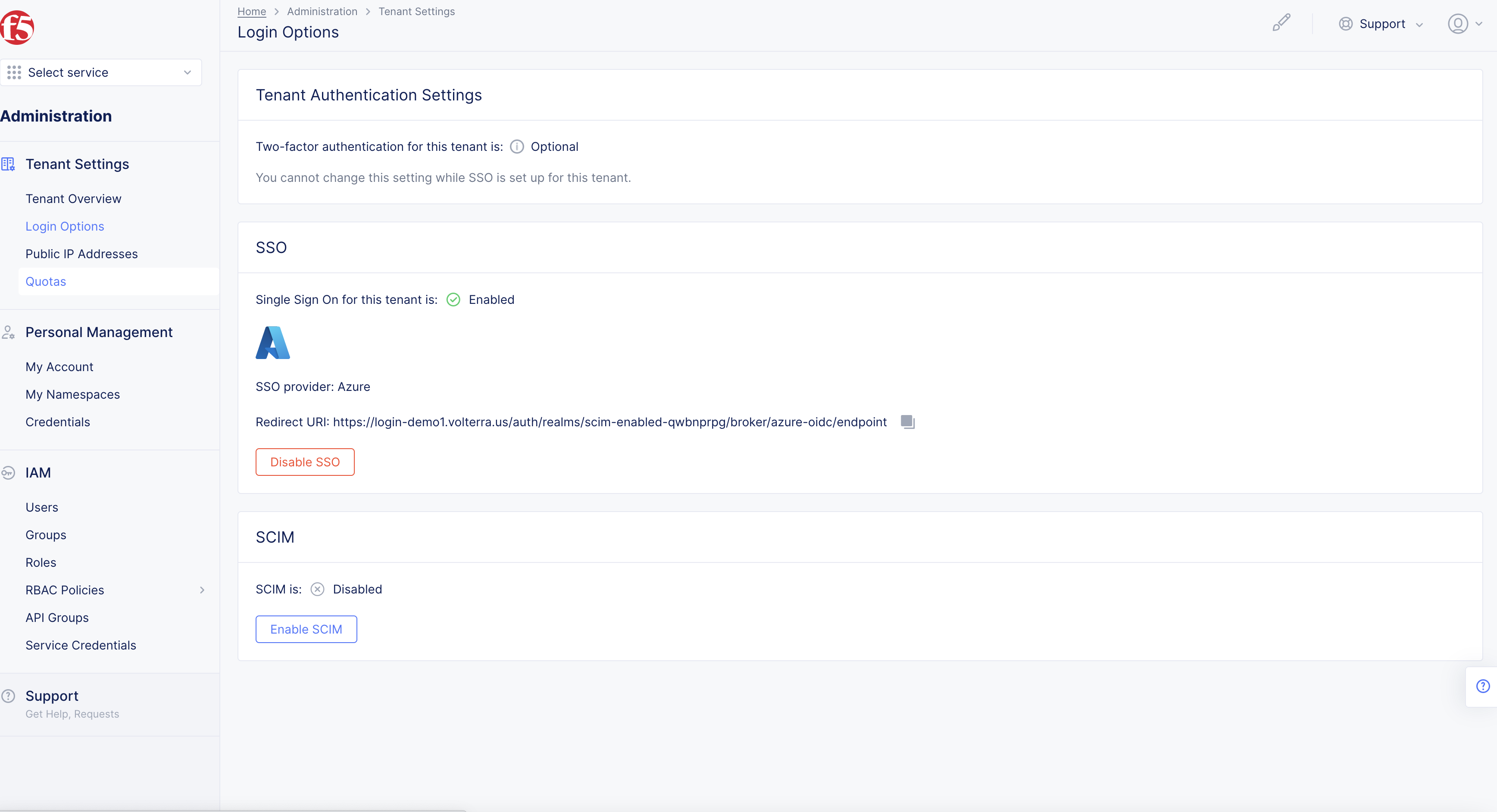1497x812 pixels.
Task: Click the IAM key icon in the sidebar
Action: tap(8, 472)
